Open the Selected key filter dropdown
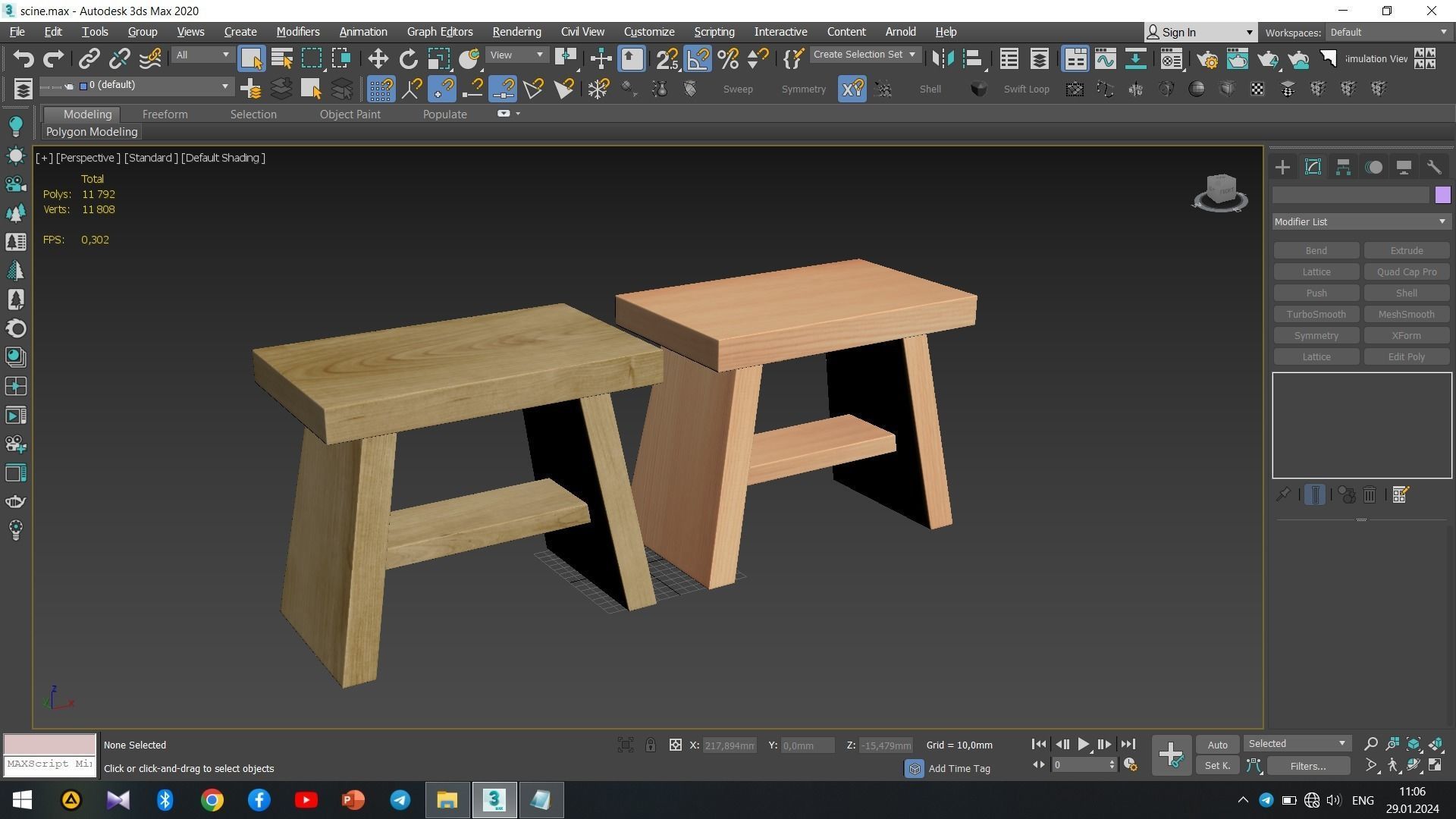This screenshot has height=819, width=1456. click(1298, 744)
